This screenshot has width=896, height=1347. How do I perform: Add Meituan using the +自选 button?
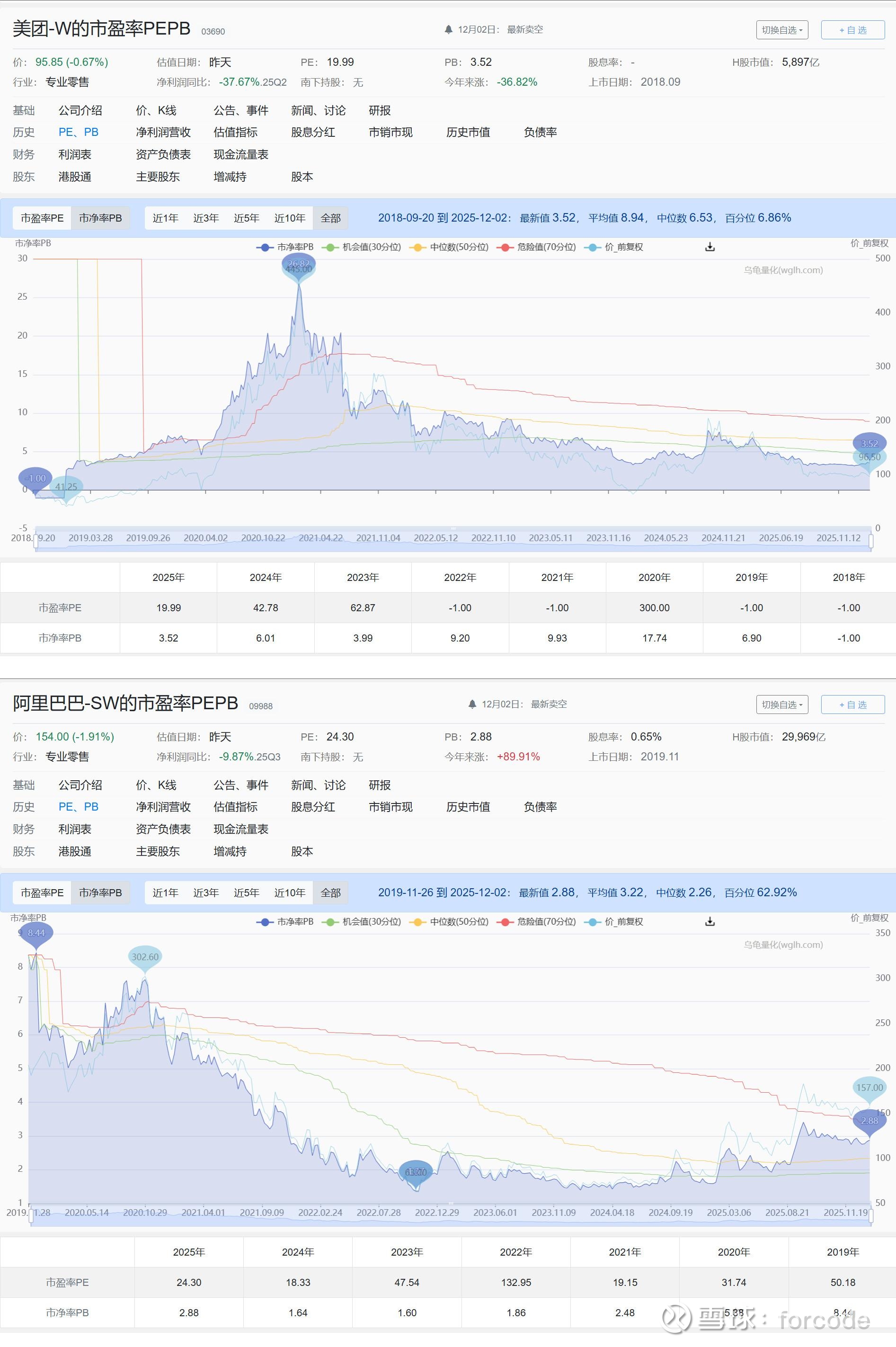[852, 30]
